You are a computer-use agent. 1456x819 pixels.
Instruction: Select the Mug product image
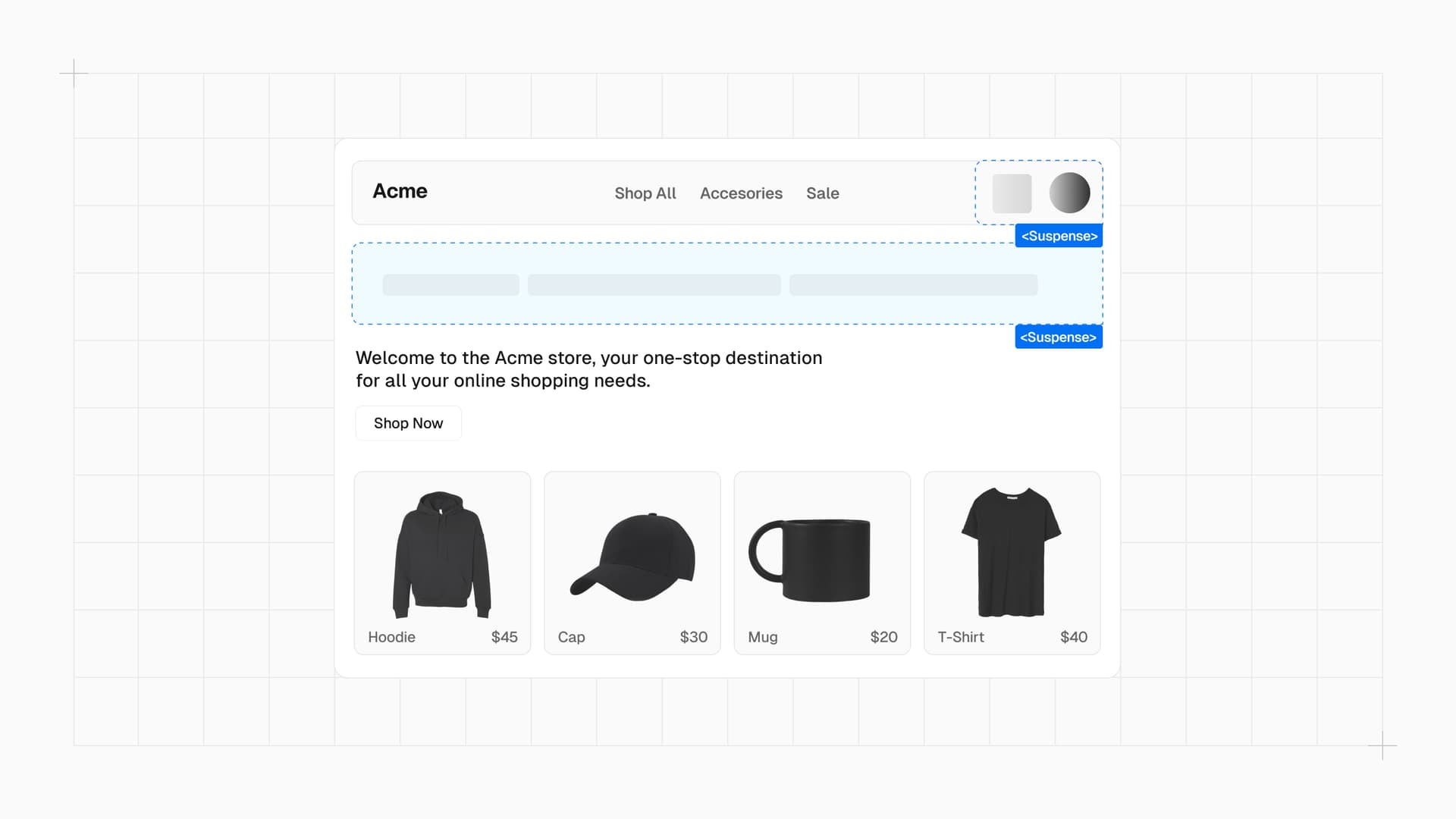click(809, 560)
